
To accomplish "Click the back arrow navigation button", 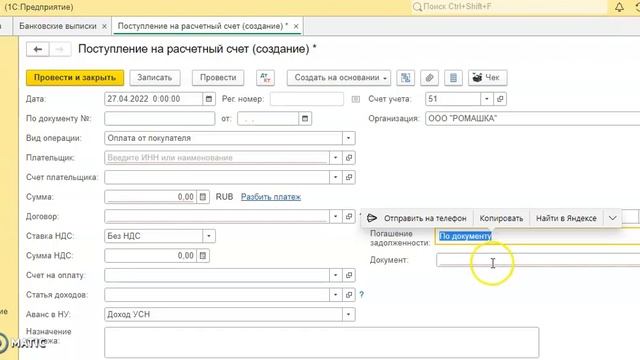I will coord(38,49).
